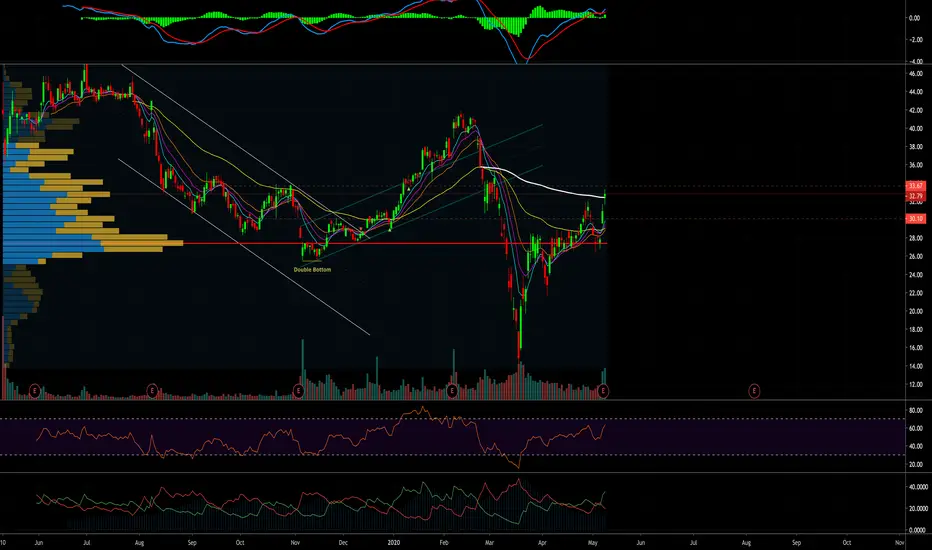Click the Feb label on time axis
The image size is (932, 550).
coord(444,542)
